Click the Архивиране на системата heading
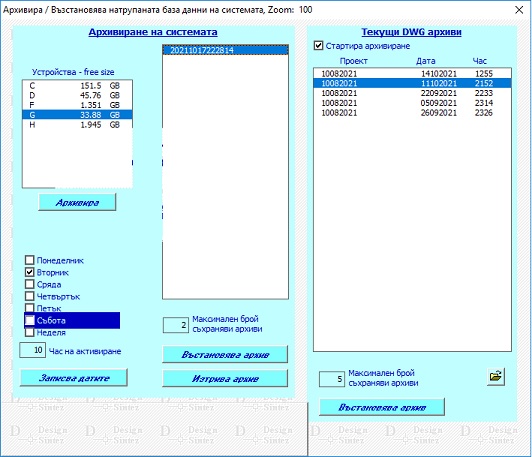532x457 pixels. 153,32
